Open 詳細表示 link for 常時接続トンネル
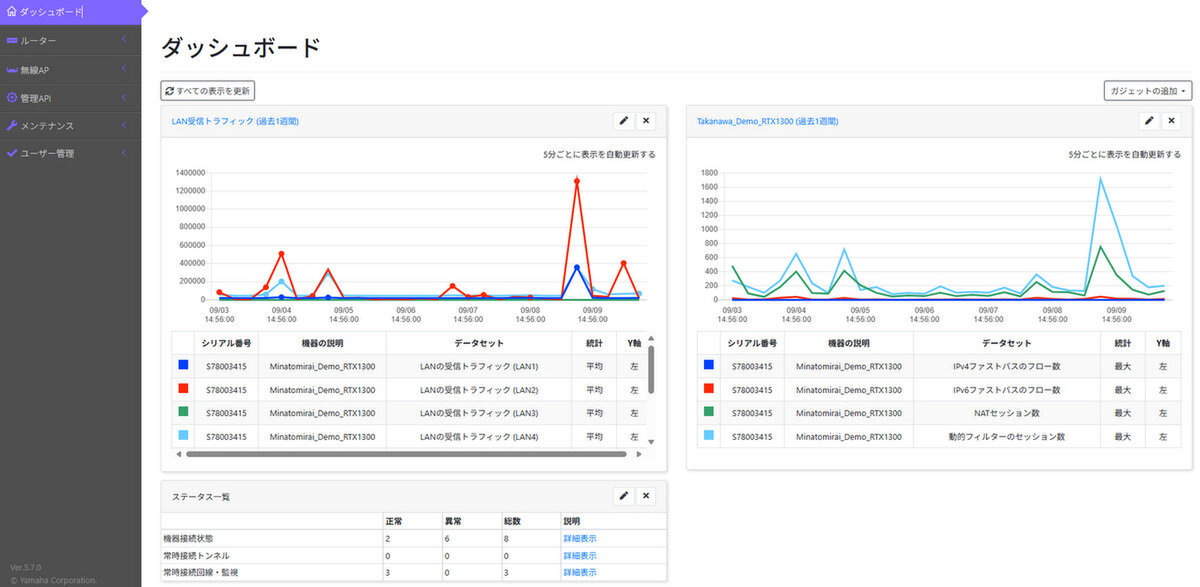This screenshot has width=1200, height=587. coord(580,555)
